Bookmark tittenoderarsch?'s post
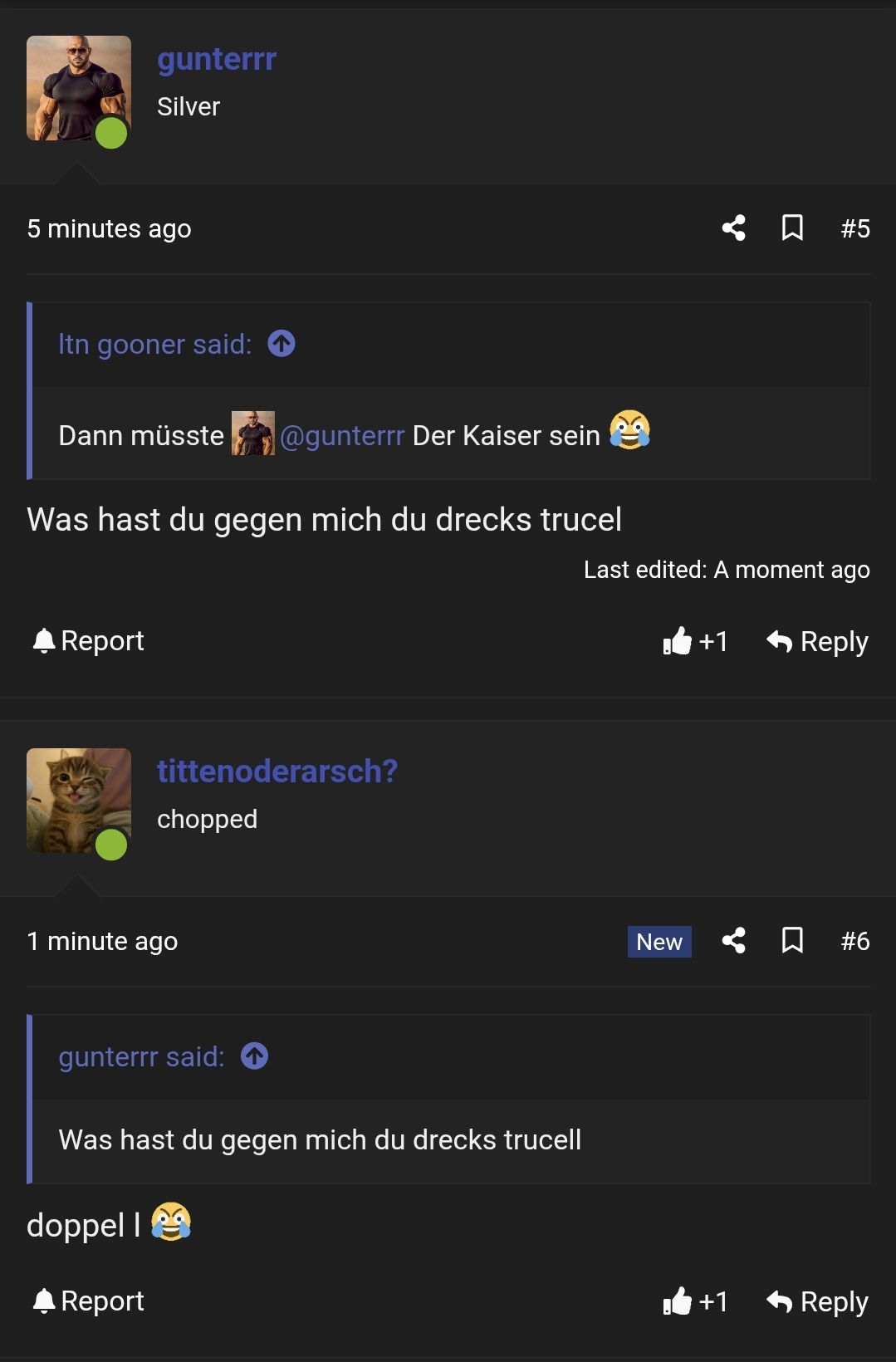Screen dimensions: 896x1362 click(793, 941)
